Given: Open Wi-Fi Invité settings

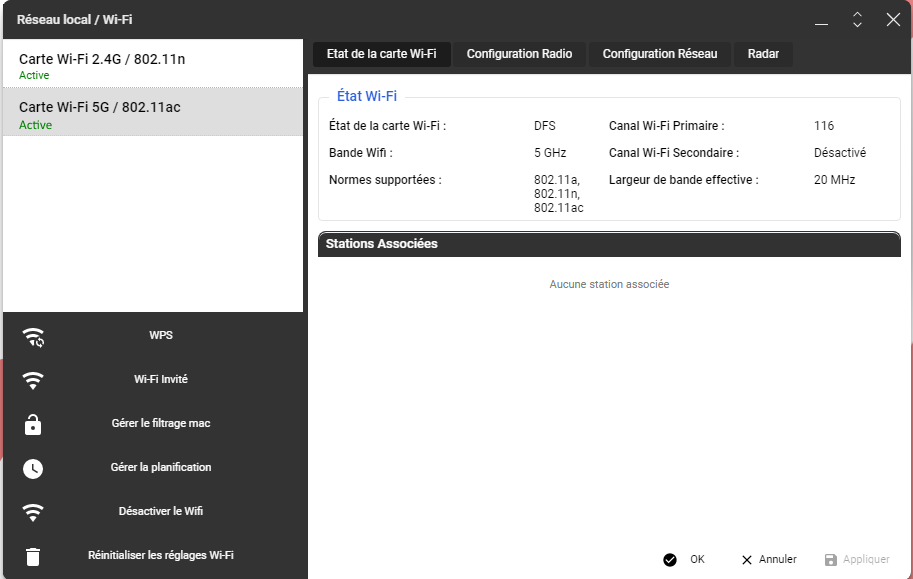Looking at the screenshot, I should (161, 379).
